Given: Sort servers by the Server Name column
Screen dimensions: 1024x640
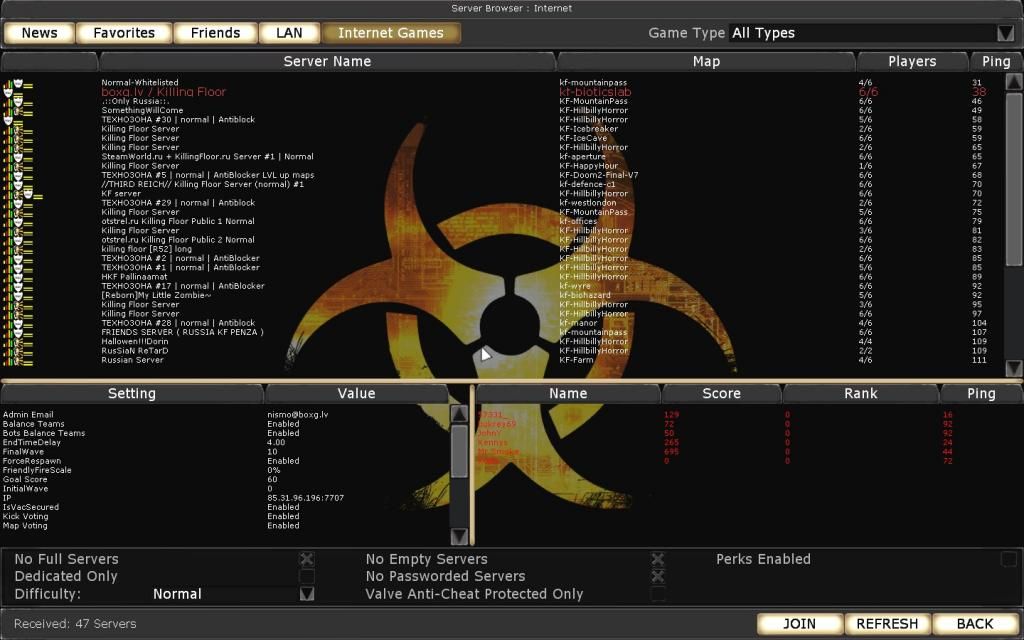Looking at the screenshot, I should [x=327, y=61].
